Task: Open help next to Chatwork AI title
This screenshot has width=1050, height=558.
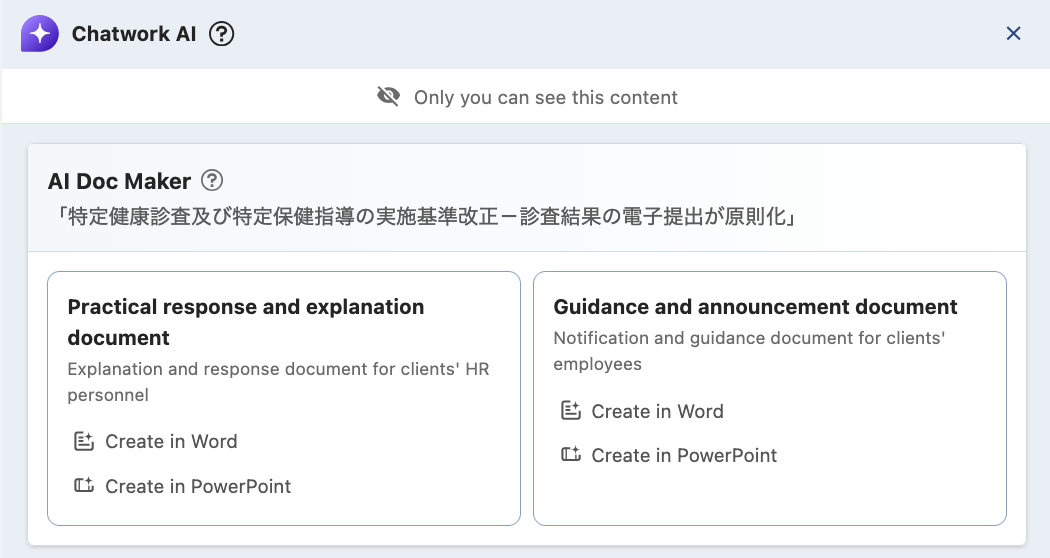Action: click(x=222, y=33)
